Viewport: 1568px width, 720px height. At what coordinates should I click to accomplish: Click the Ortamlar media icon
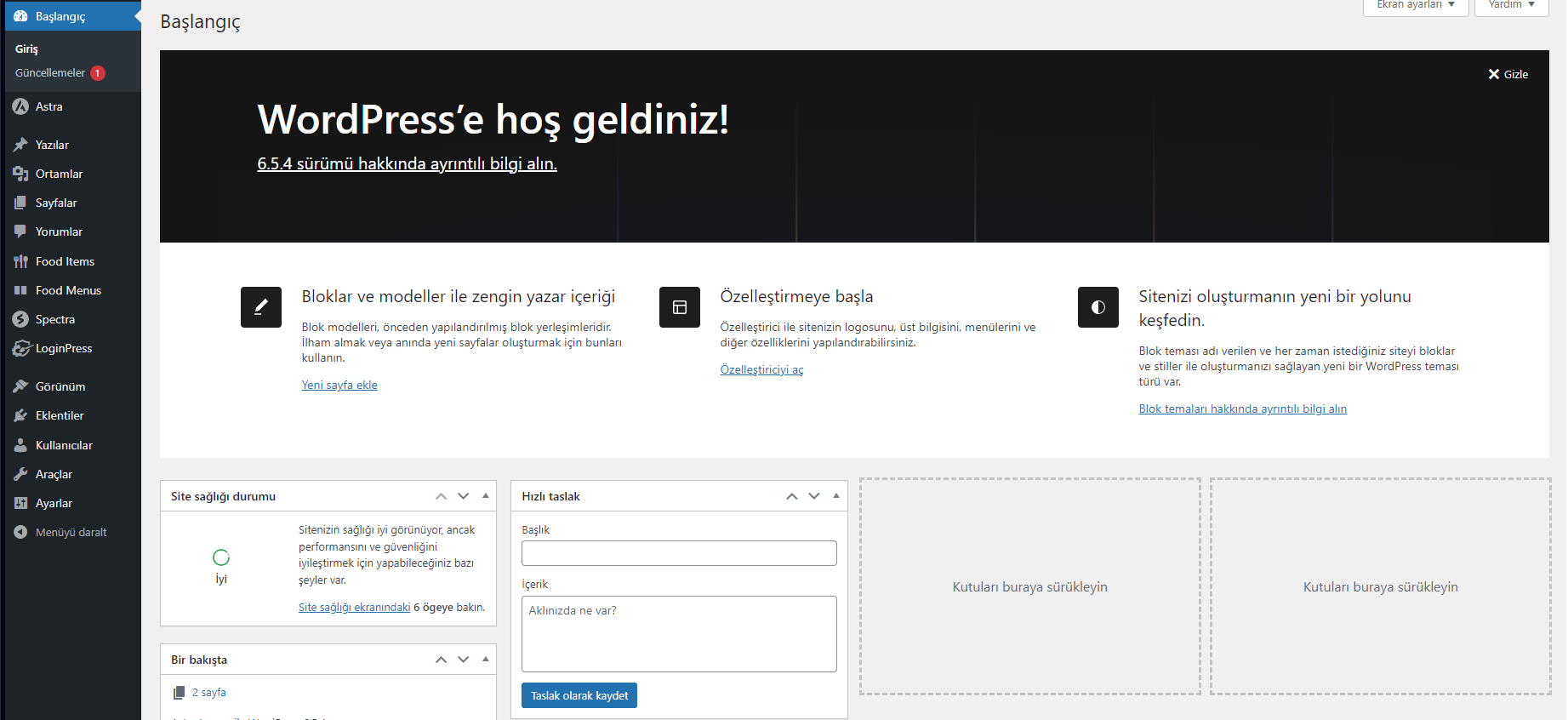(x=20, y=174)
